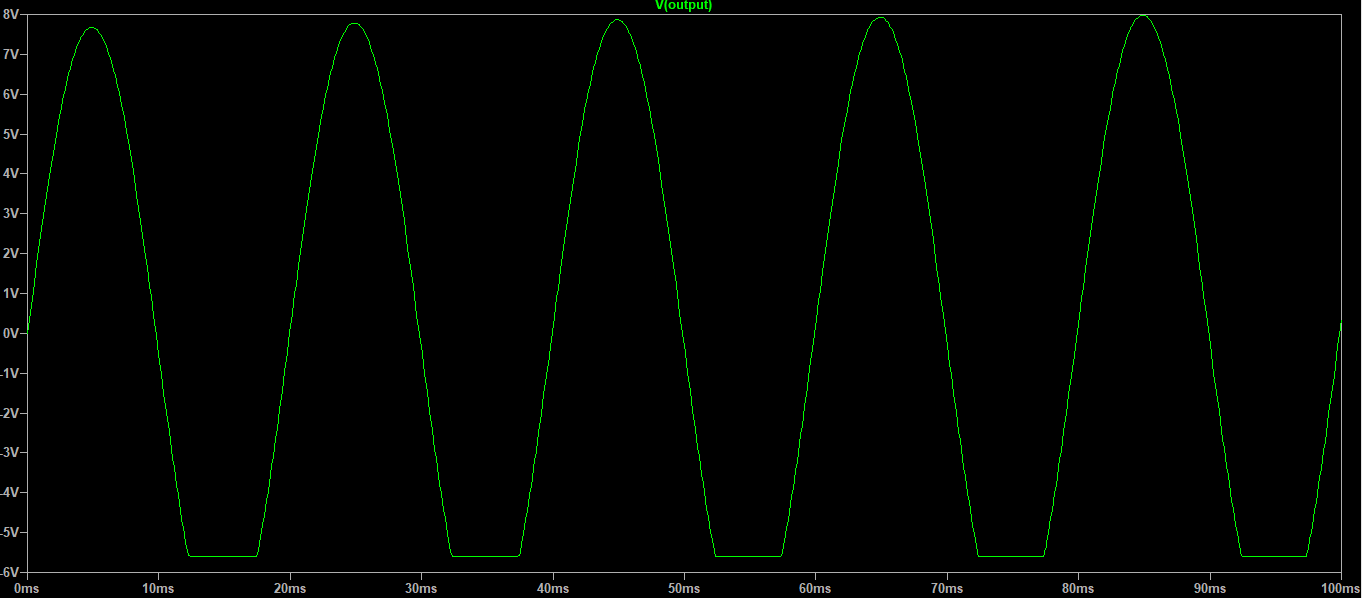Viewport: 1363px width, 598px height.
Task: Click the 0ms time axis label
Action: (x=26, y=588)
